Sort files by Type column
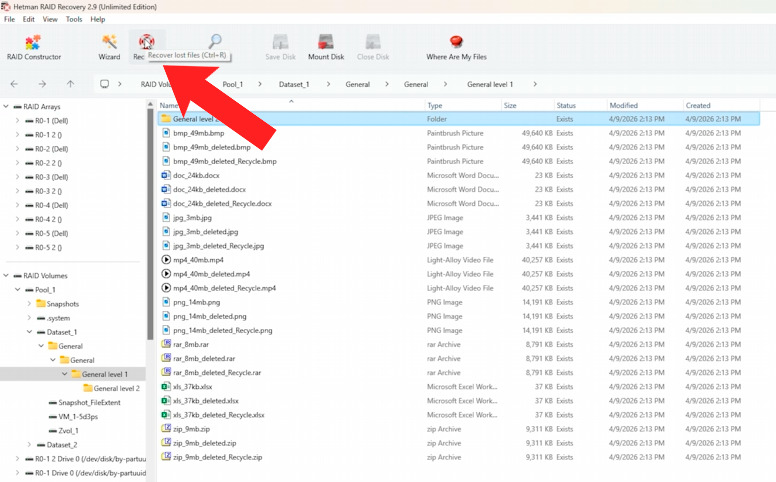Screen dimensions: 776x482 click(x=463, y=105)
